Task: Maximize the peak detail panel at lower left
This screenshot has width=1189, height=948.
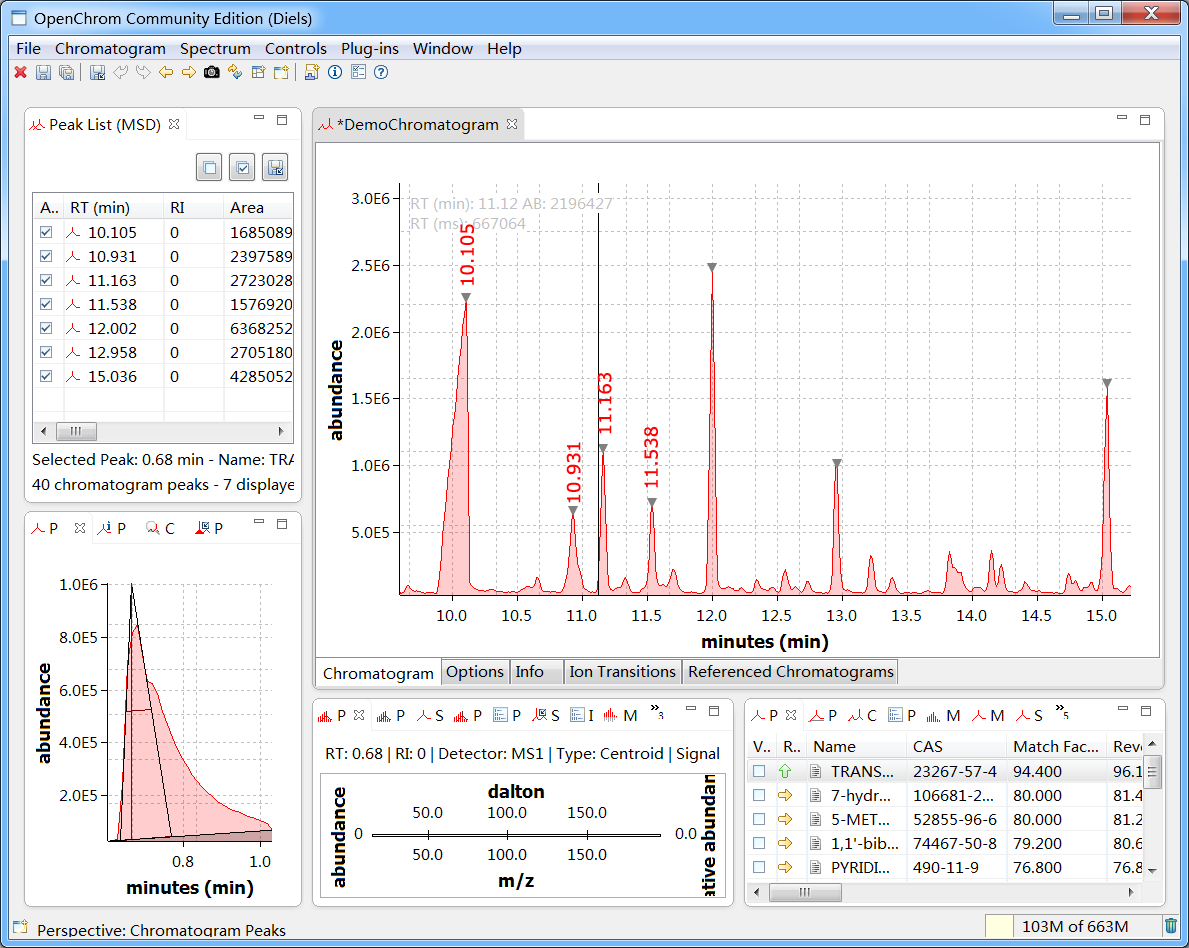Action: click(x=282, y=523)
